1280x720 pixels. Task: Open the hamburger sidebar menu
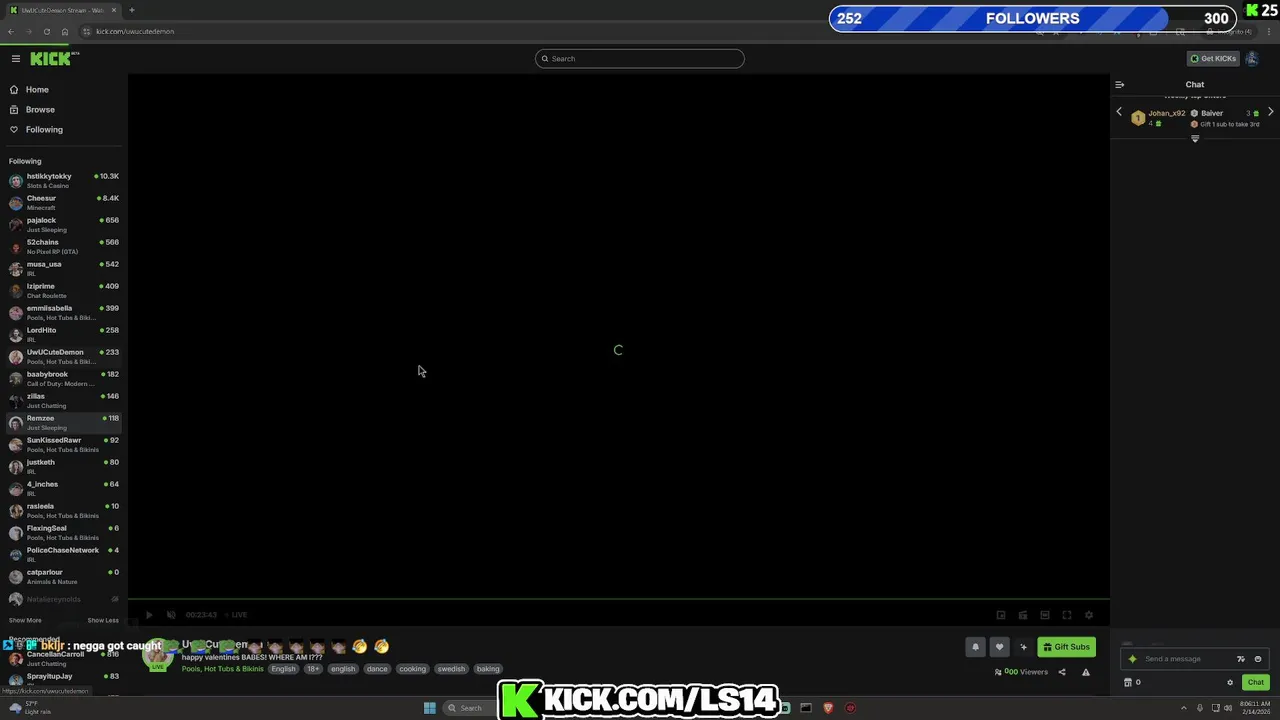16,58
